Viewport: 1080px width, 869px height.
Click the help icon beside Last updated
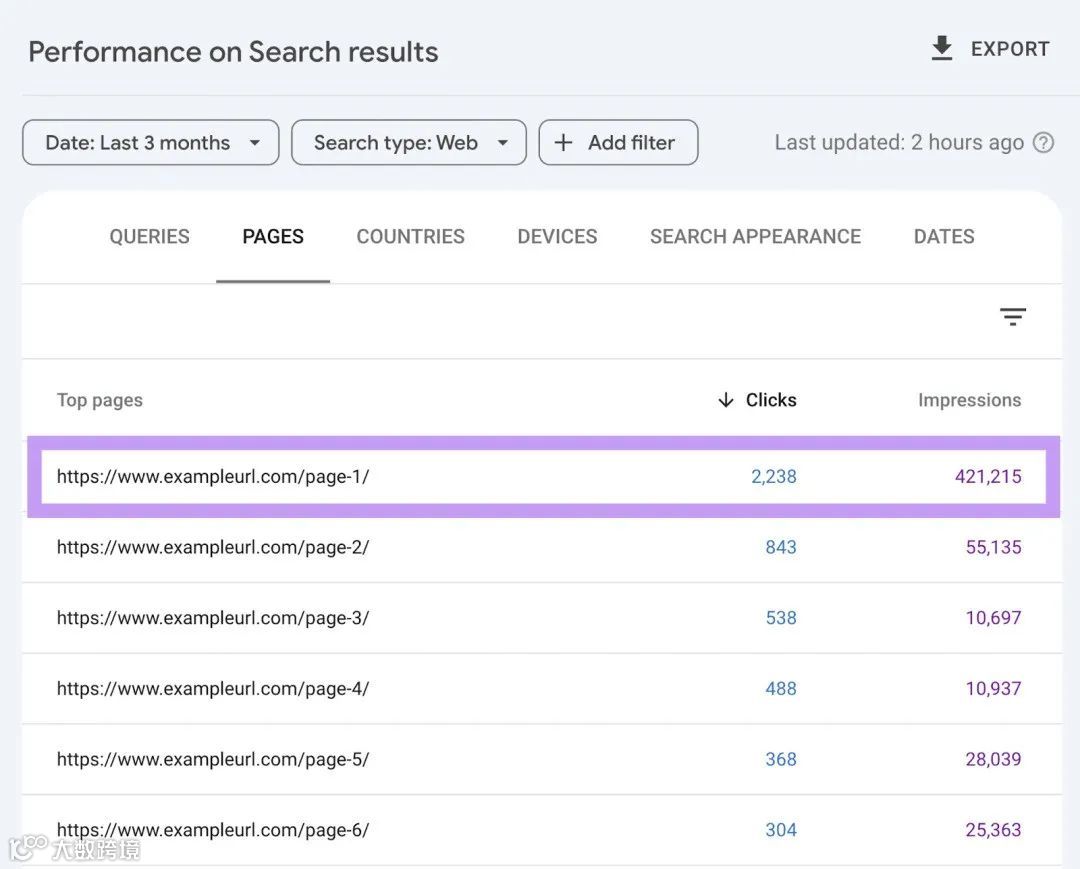[1043, 143]
